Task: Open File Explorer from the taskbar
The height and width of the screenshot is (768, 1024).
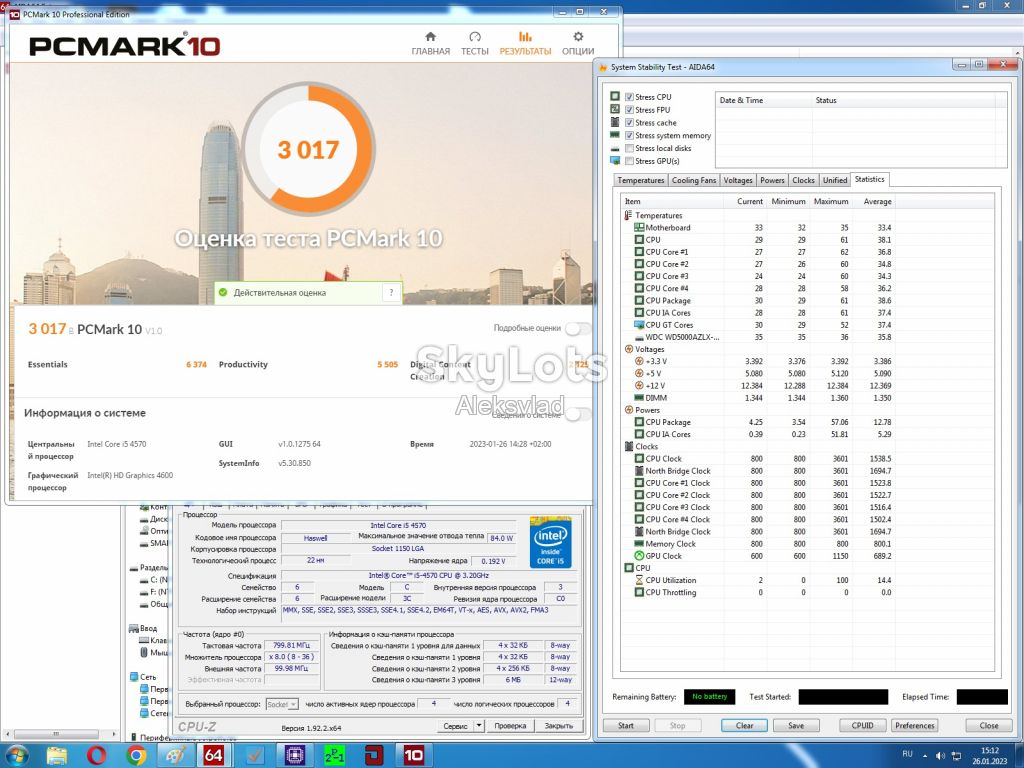Action: click(x=57, y=756)
